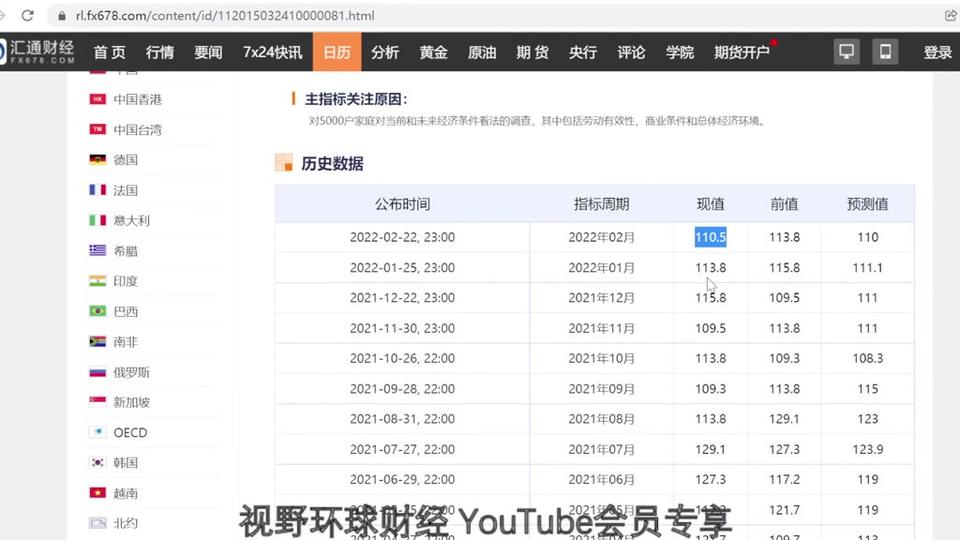This screenshot has height=540, width=960.
Task: Click the Singapore flag icon
Action: (x=97, y=402)
